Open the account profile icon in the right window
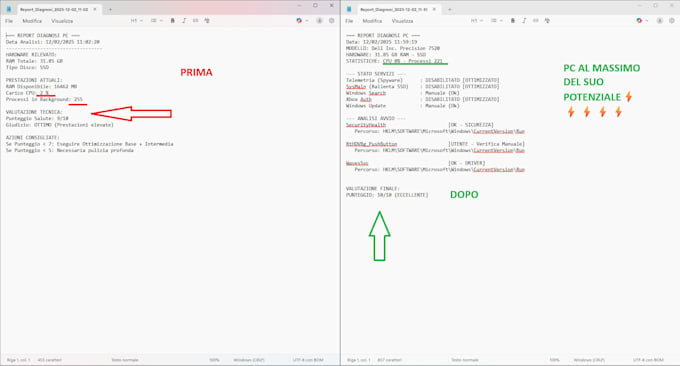 660,21
